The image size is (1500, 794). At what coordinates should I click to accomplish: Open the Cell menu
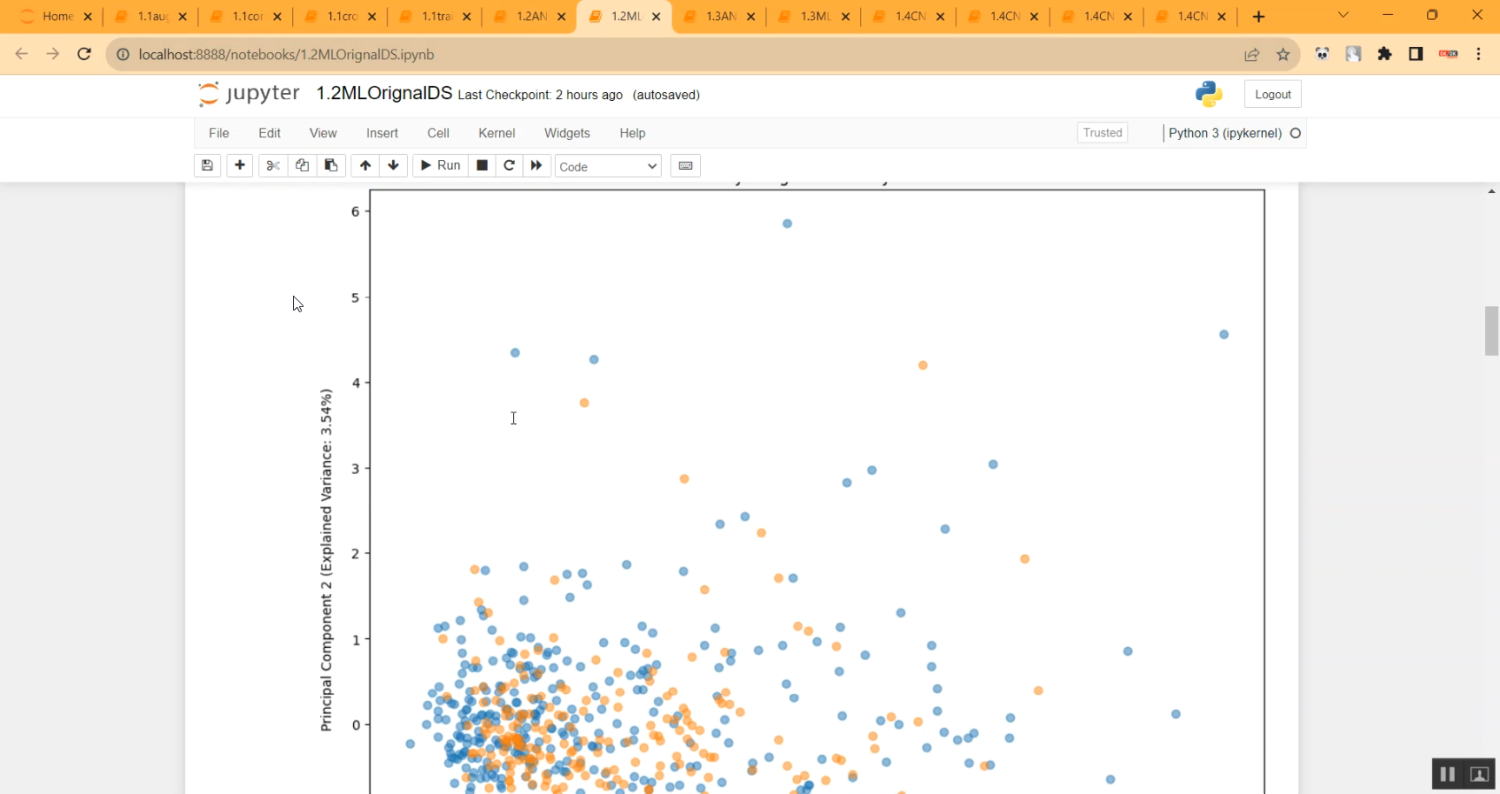pos(438,133)
